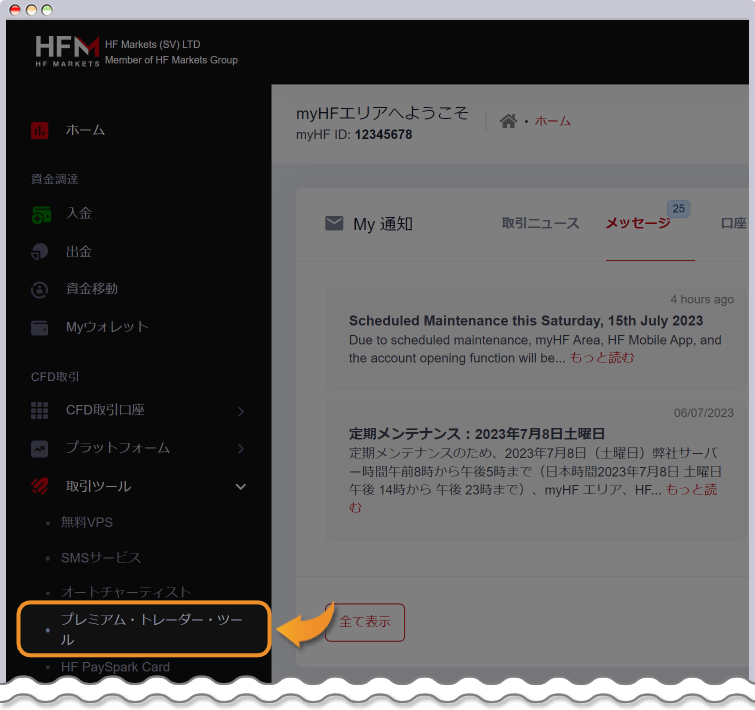The height and width of the screenshot is (710, 755).
Task: Expand the プラットフォーム chevron
Action: click(x=241, y=449)
